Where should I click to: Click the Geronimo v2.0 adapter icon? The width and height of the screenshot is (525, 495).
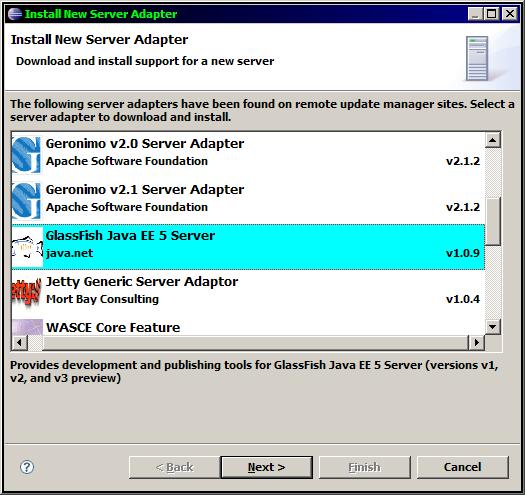click(x=26, y=155)
